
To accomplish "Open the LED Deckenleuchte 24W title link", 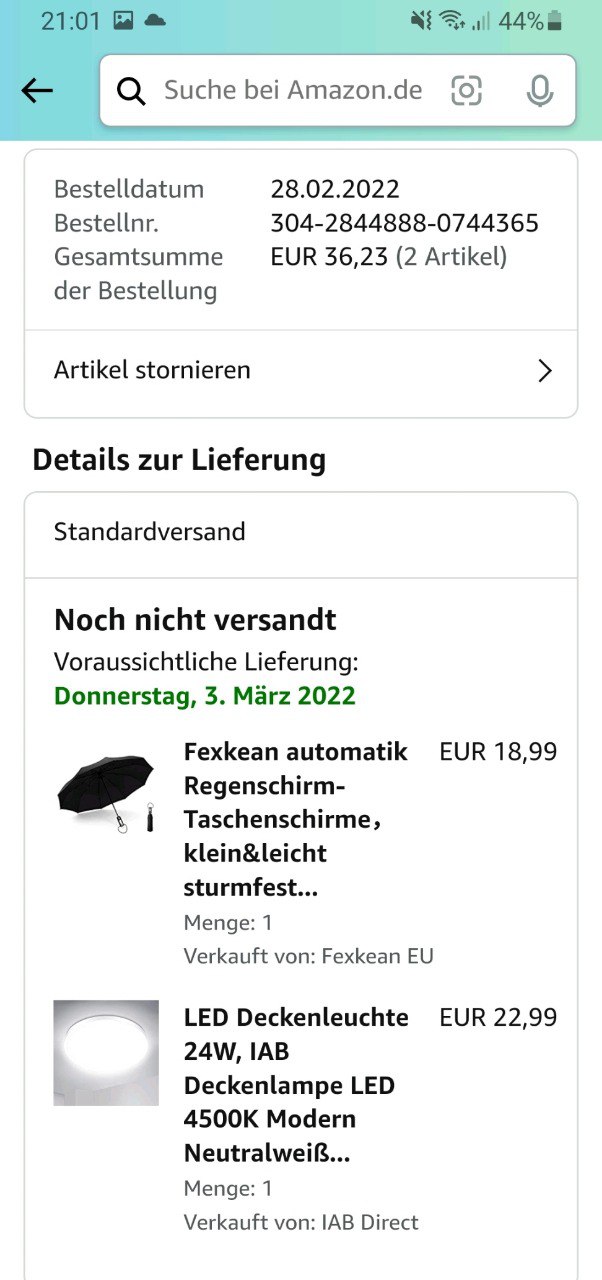I will click(296, 1085).
